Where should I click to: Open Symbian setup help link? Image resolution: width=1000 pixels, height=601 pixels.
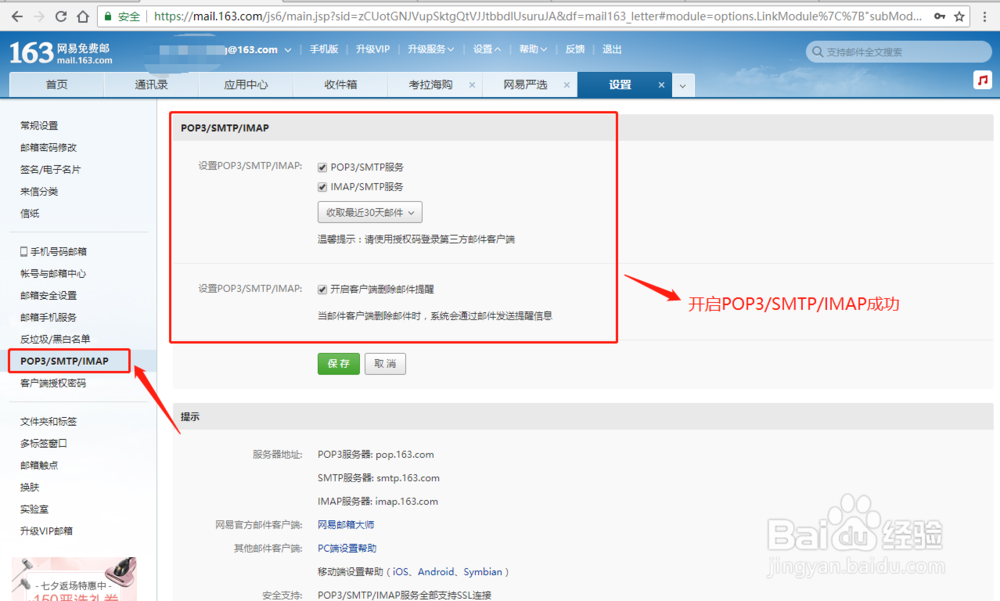pyautogui.click(x=483, y=572)
